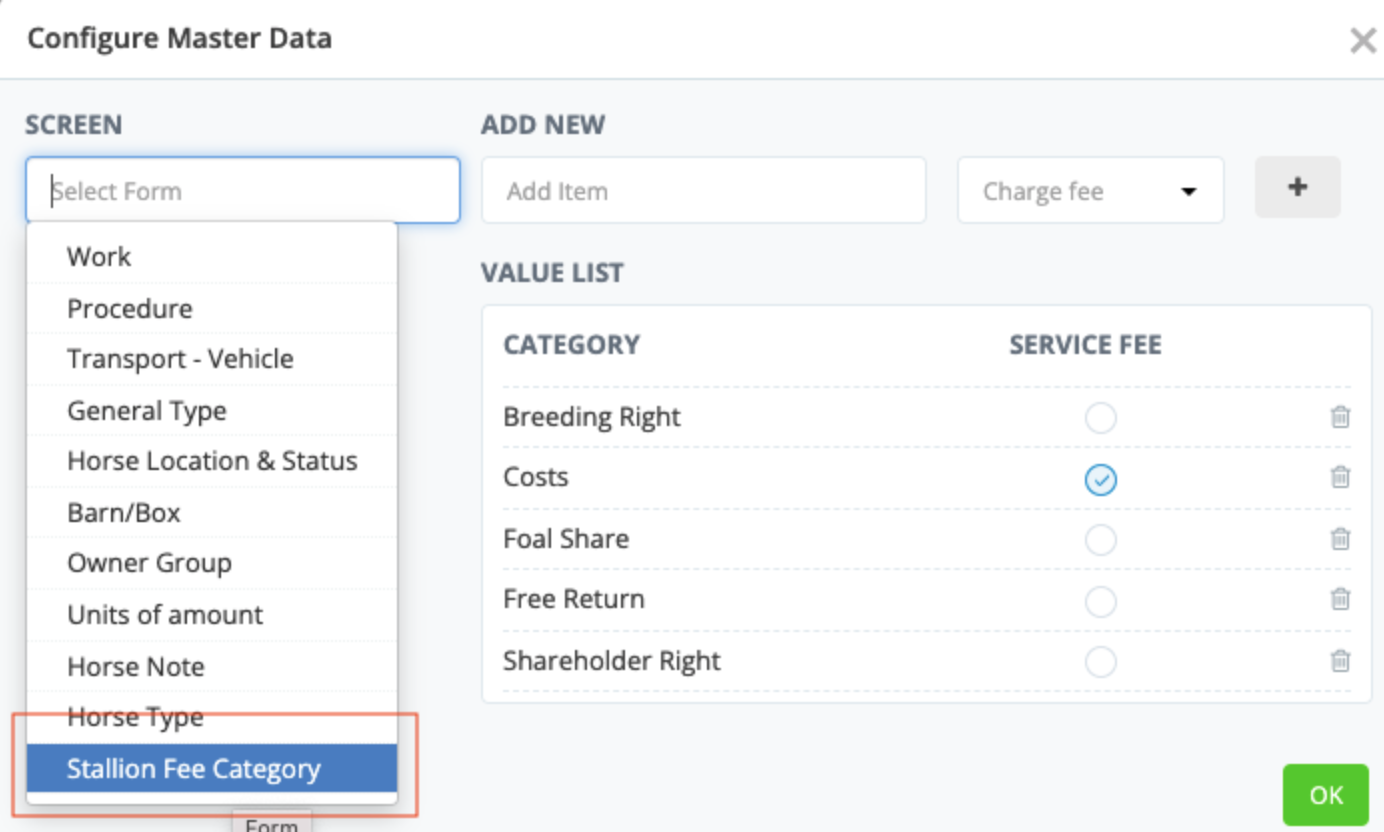Viewport: 1384px width, 832px height.
Task: Click the green OK button
Action: 1325,795
